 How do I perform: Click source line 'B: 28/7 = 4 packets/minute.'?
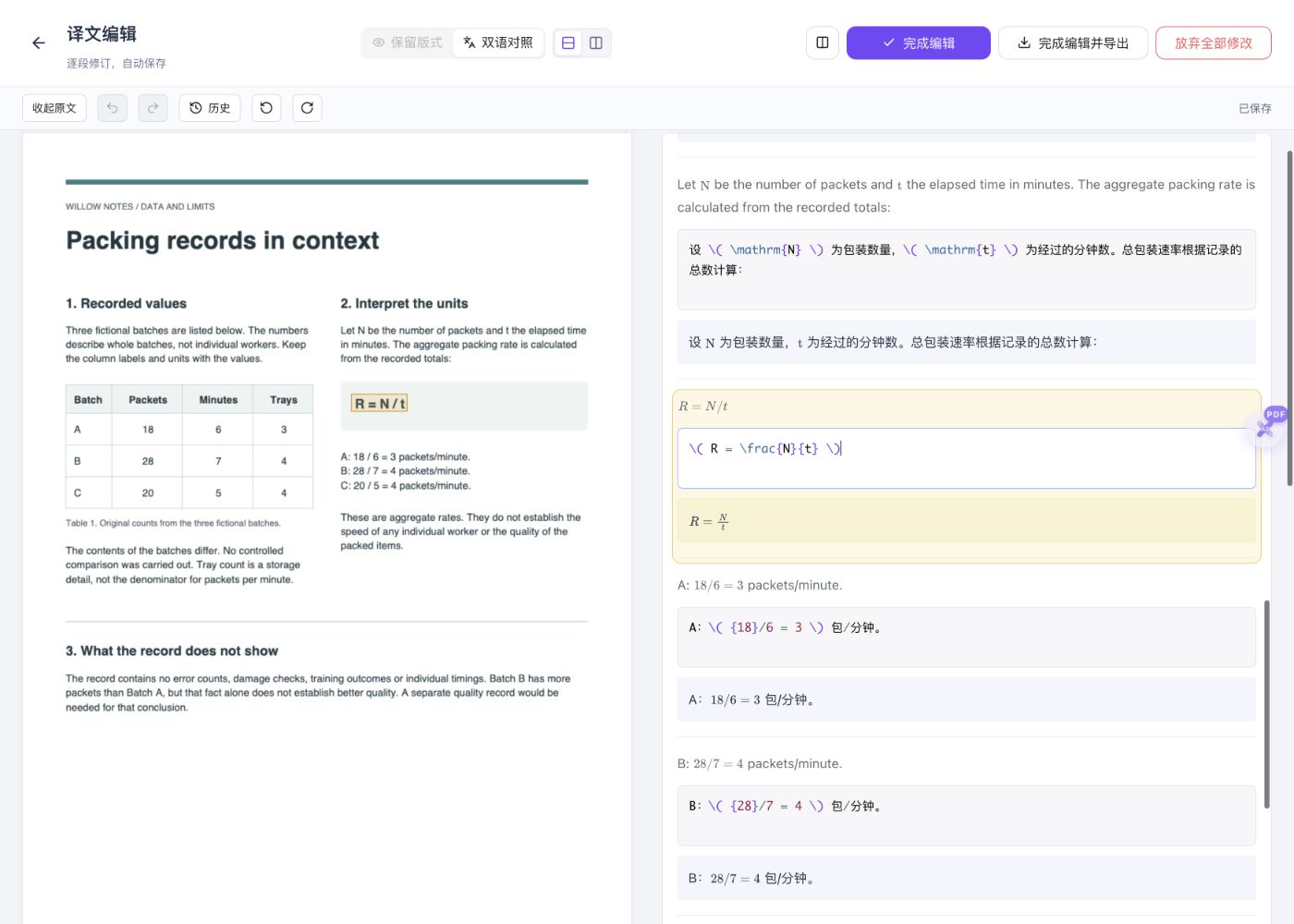pos(760,763)
